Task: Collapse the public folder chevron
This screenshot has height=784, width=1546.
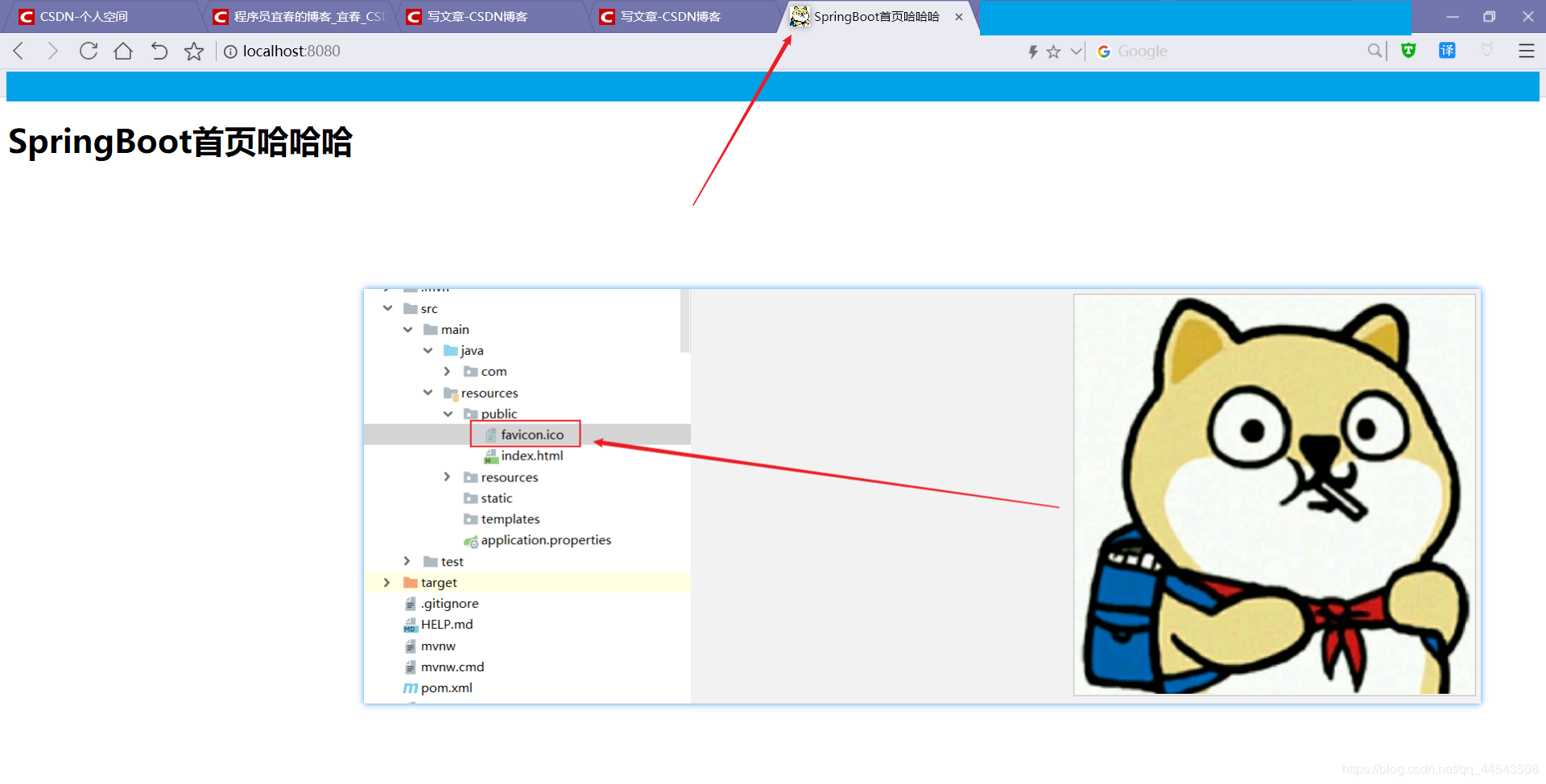Action: [x=449, y=414]
